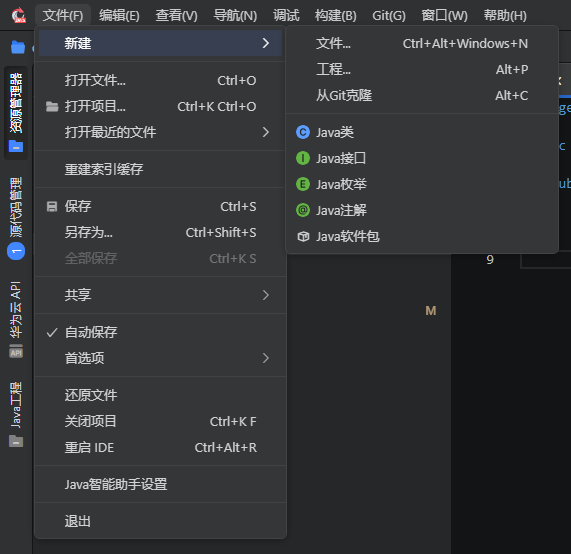
Task: Open the 查看(V) menu
Action: [x=177, y=16]
